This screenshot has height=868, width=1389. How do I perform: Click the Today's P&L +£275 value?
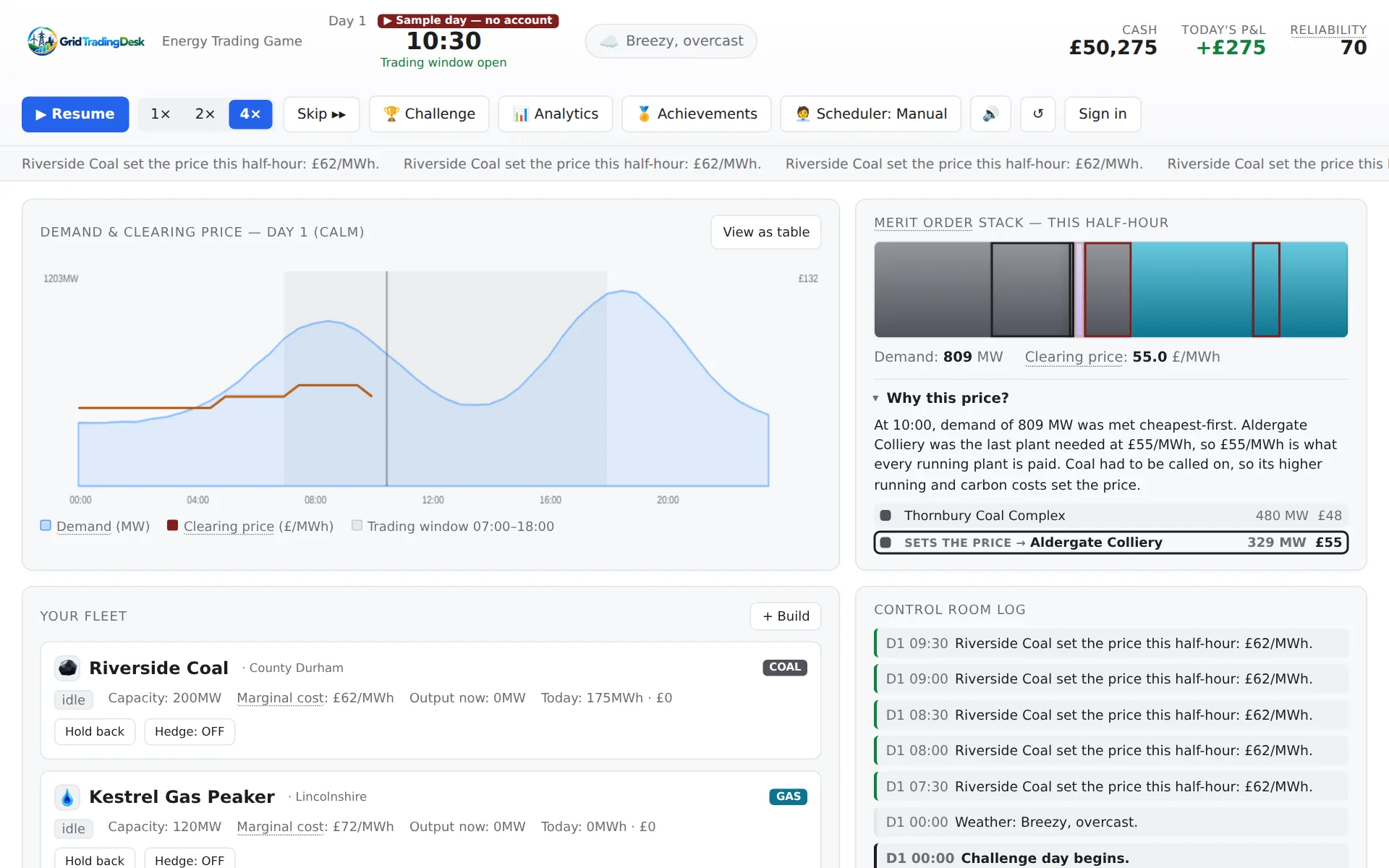pos(1231,48)
